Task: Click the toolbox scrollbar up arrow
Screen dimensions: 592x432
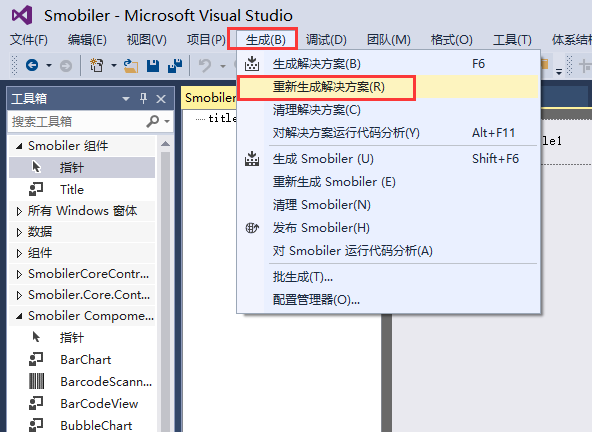Action: coord(165,144)
